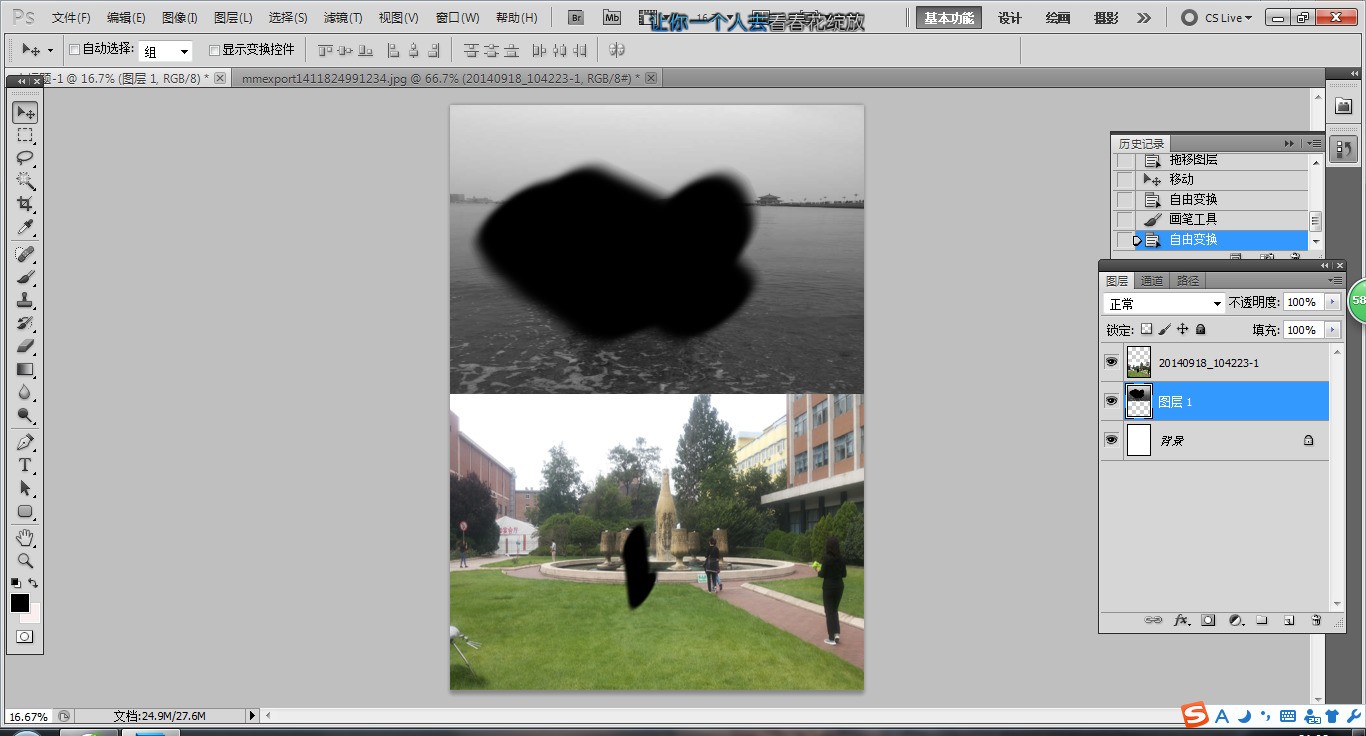The width and height of the screenshot is (1366, 736).
Task: Select the Horizontal Type tool
Action: tap(25, 465)
